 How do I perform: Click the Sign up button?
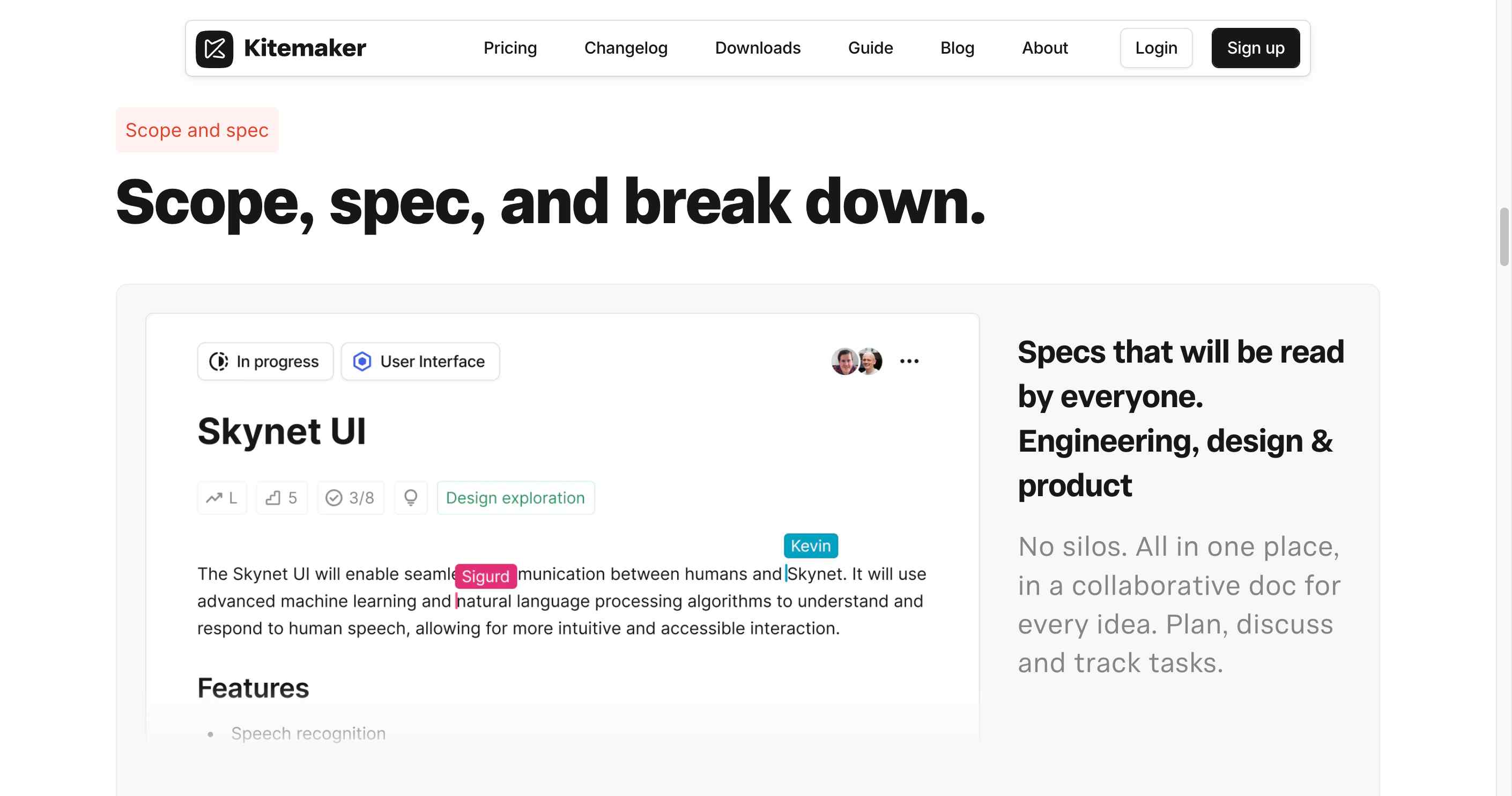tap(1256, 48)
